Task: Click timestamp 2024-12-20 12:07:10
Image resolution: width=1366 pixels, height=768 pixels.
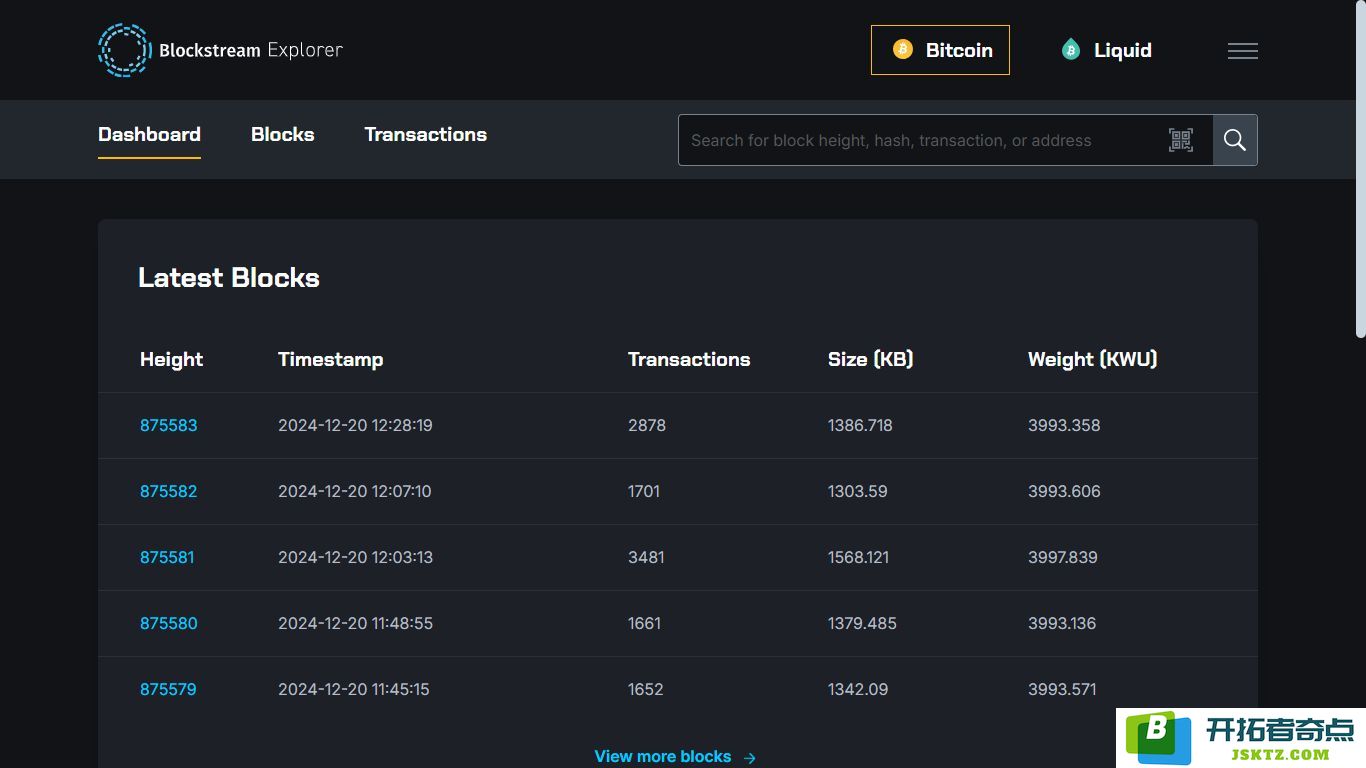Action: [355, 491]
